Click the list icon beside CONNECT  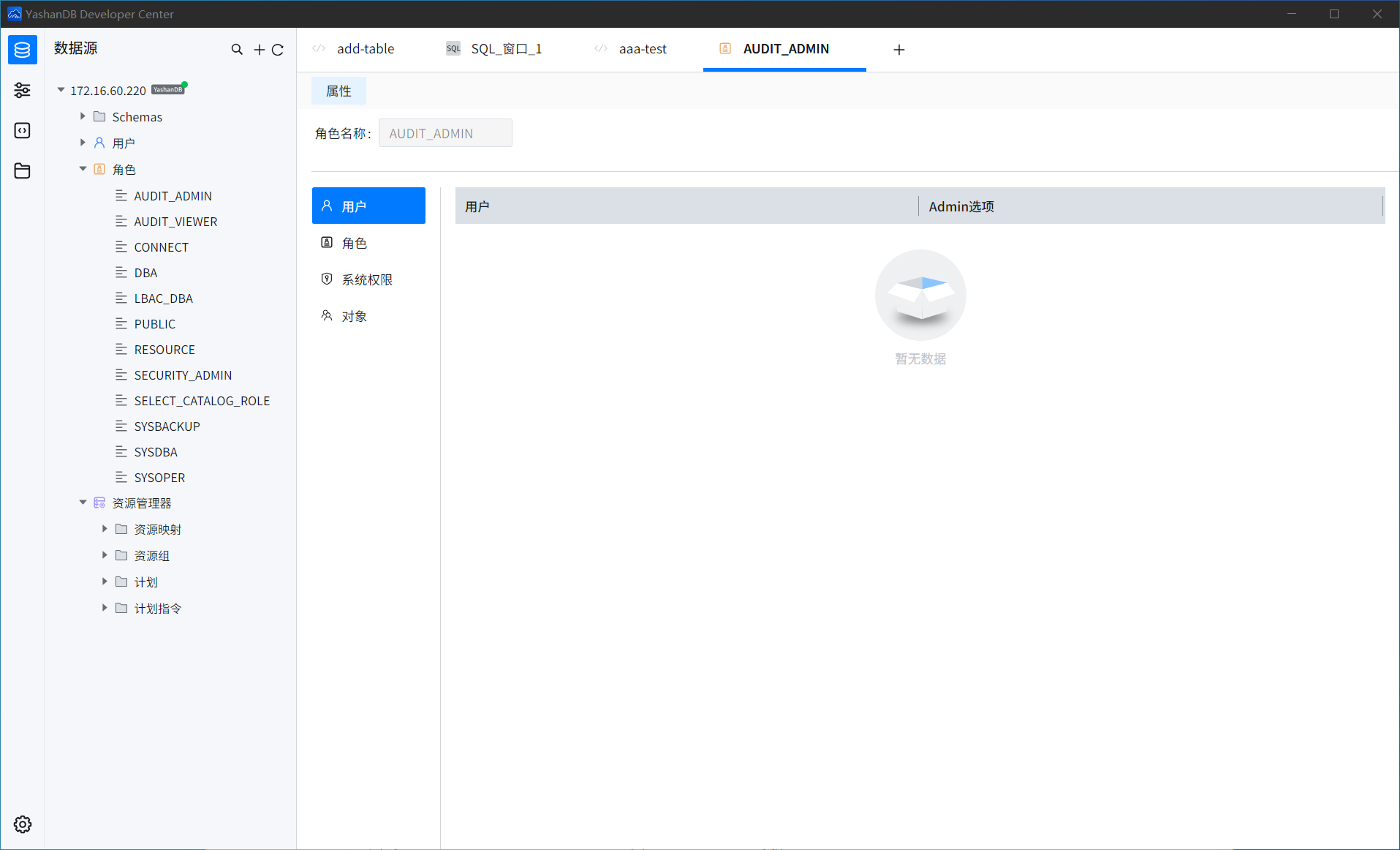(121, 247)
